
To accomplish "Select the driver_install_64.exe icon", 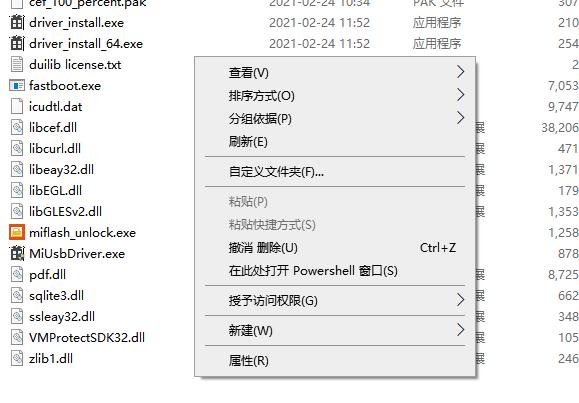I will tap(17, 44).
